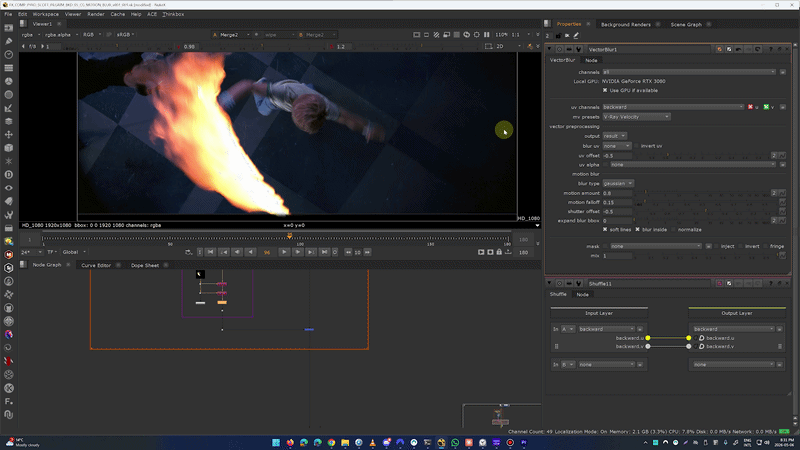Image resolution: width=800 pixels, height=450 pixels.
Task: Click the VectorBlur1 center node icon
Action: click(560, 49)
